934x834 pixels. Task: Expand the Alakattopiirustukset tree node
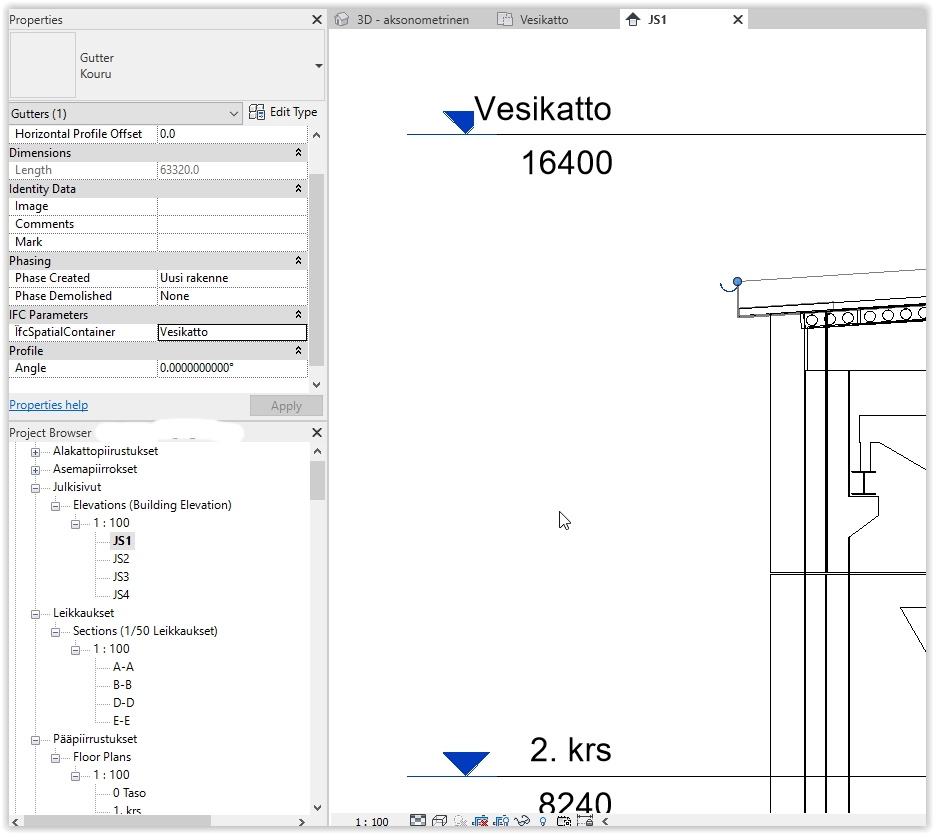click(x=36, y=452)
